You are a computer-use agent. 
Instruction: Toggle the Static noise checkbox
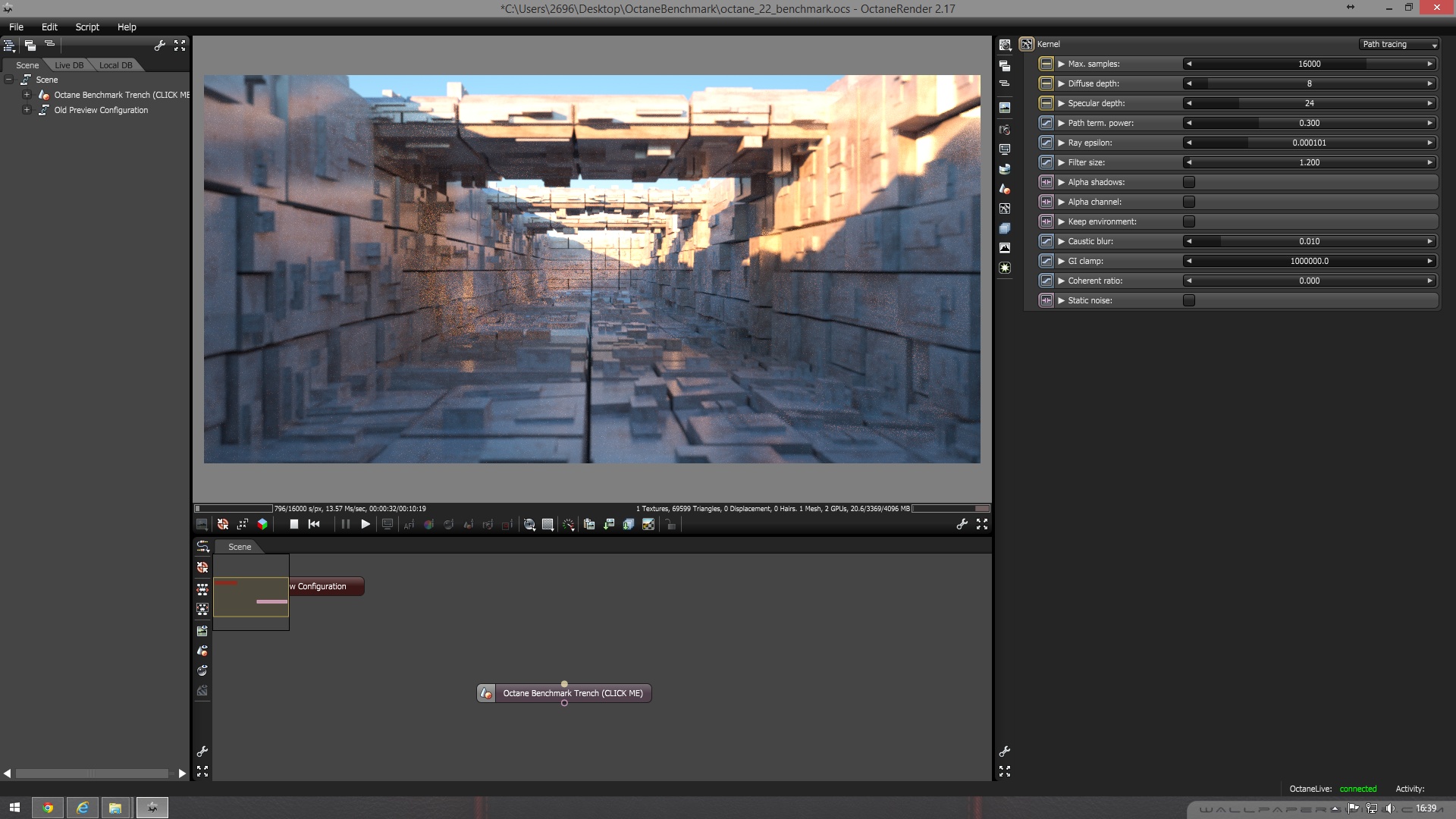click(1189, 300)
